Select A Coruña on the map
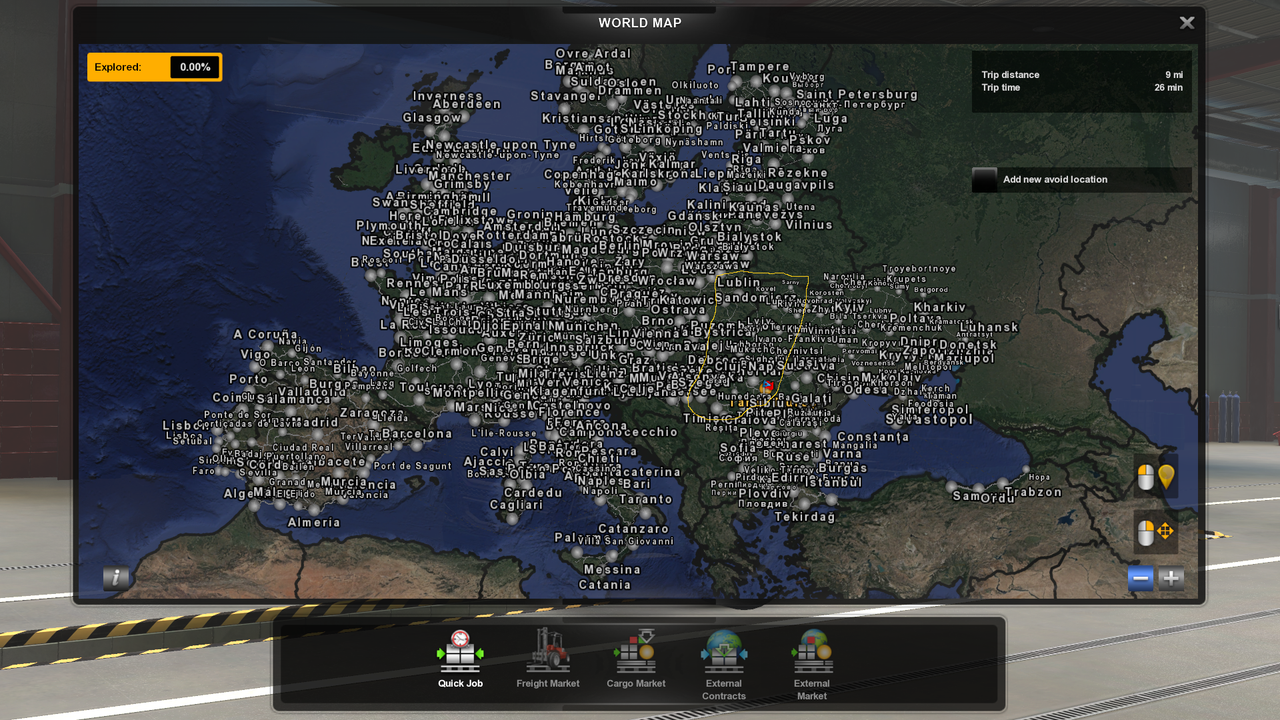Viewport: 1280px width, 720px height. tap(266, 334)
